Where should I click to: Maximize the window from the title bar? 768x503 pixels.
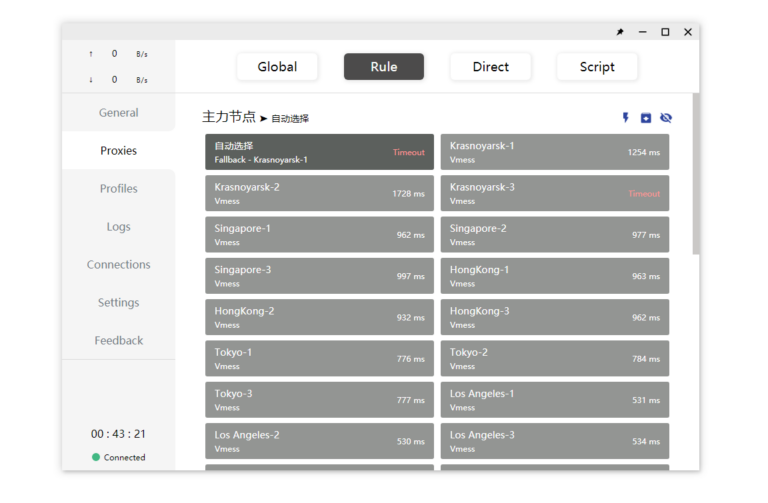point(665,32)
